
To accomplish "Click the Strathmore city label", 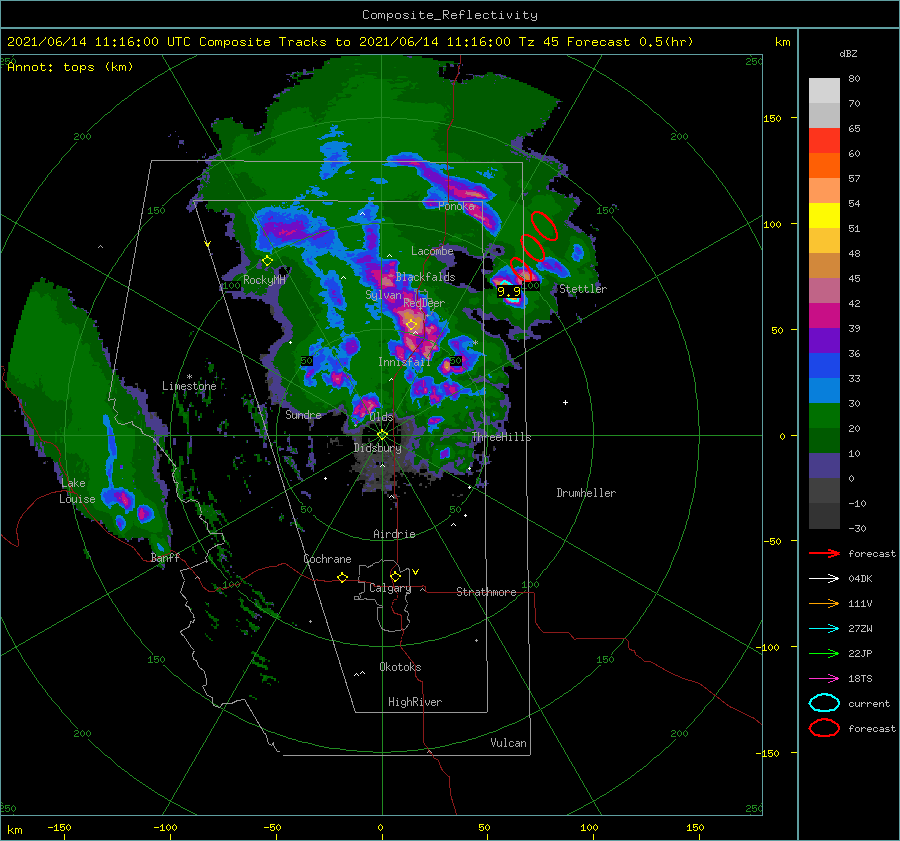I will [486, 592].
